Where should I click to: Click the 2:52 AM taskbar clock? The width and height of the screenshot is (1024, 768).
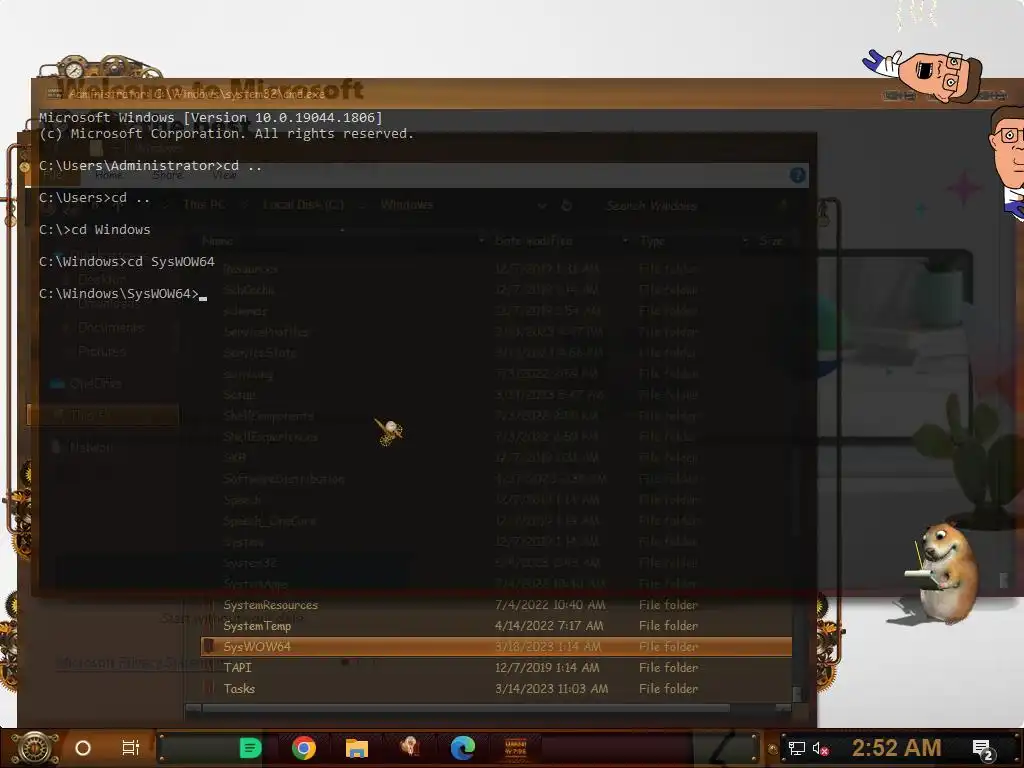click(x=896, y=748)
